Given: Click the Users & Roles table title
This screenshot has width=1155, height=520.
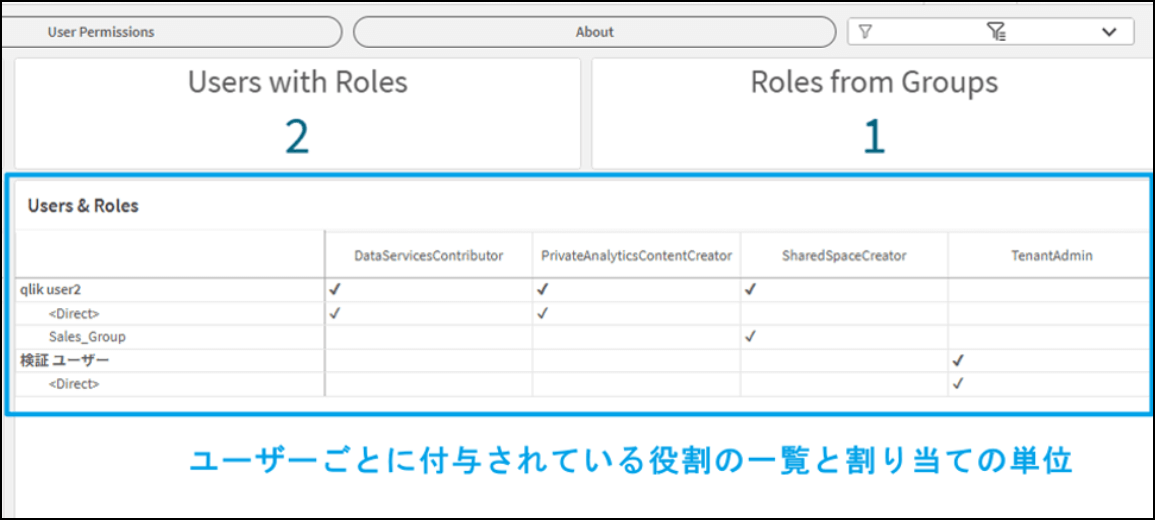Looking at the screenshot, I should [83, 206].
